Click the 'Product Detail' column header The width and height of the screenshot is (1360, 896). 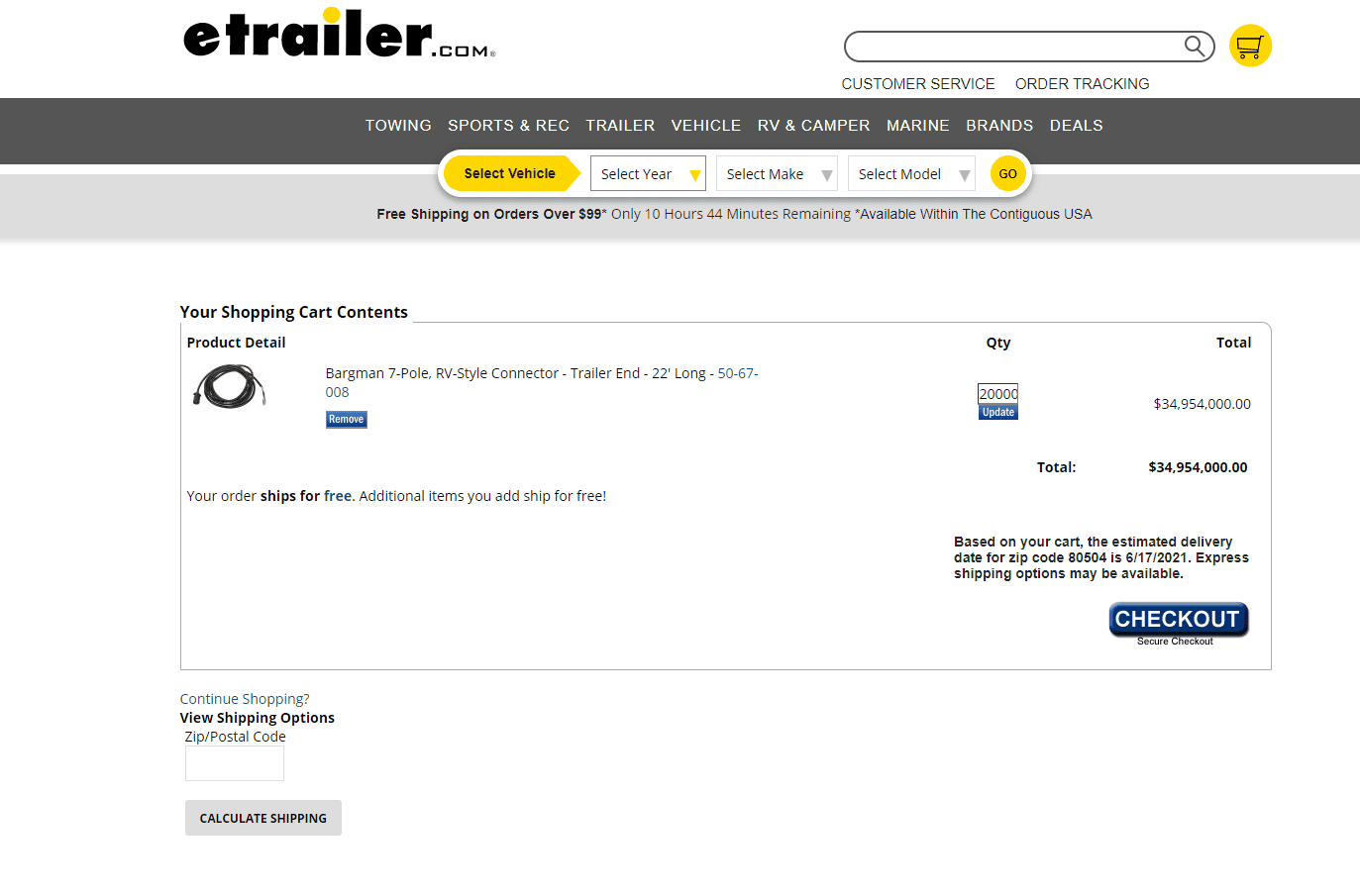click(x=236, y=343)
